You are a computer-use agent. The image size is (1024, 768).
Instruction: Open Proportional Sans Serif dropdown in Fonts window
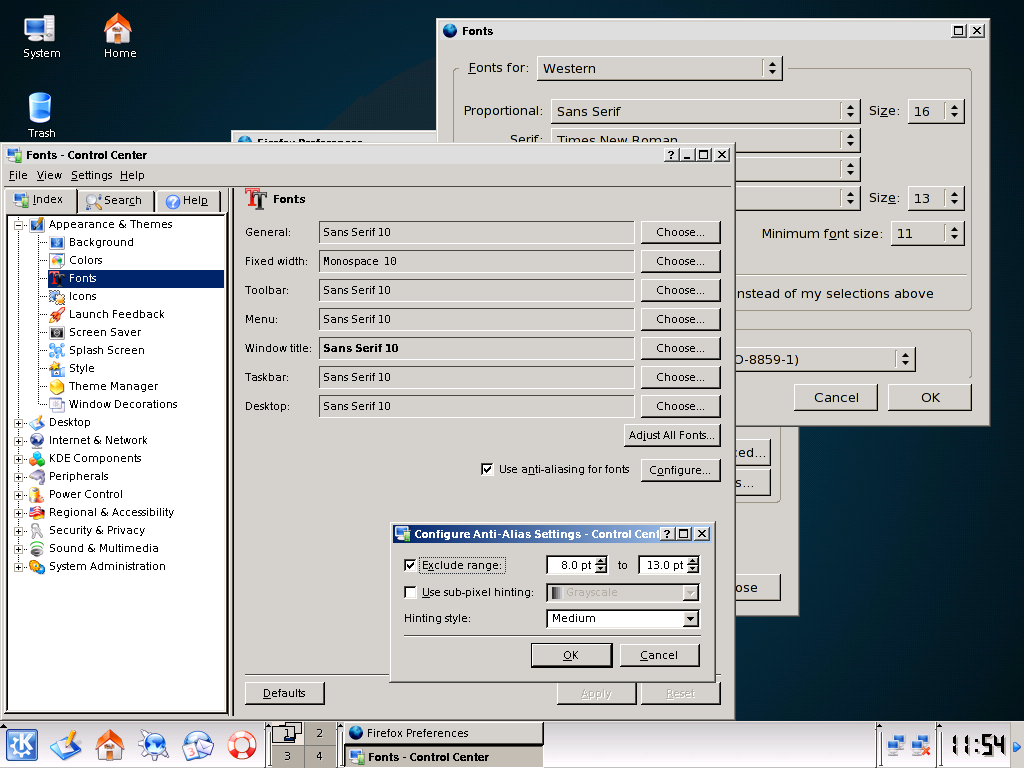coord(705,111)
